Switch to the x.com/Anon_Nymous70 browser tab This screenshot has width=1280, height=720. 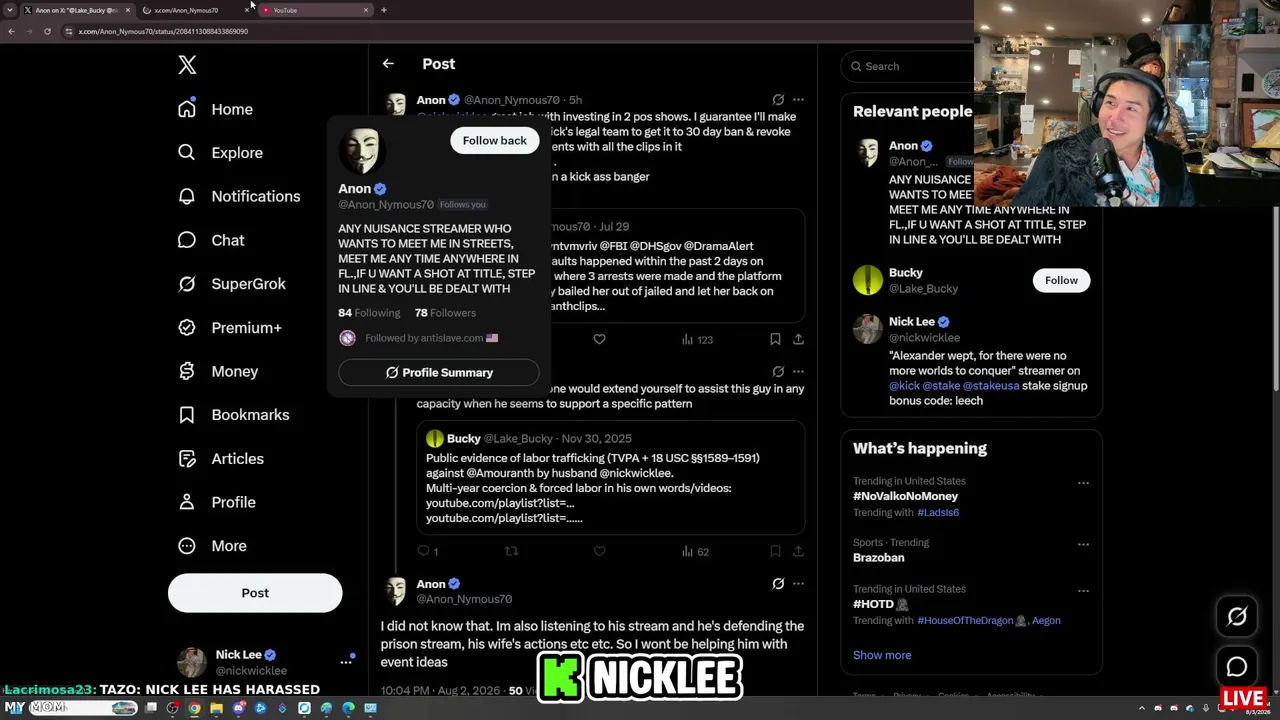pyautogui.click(x=195, y=10)
